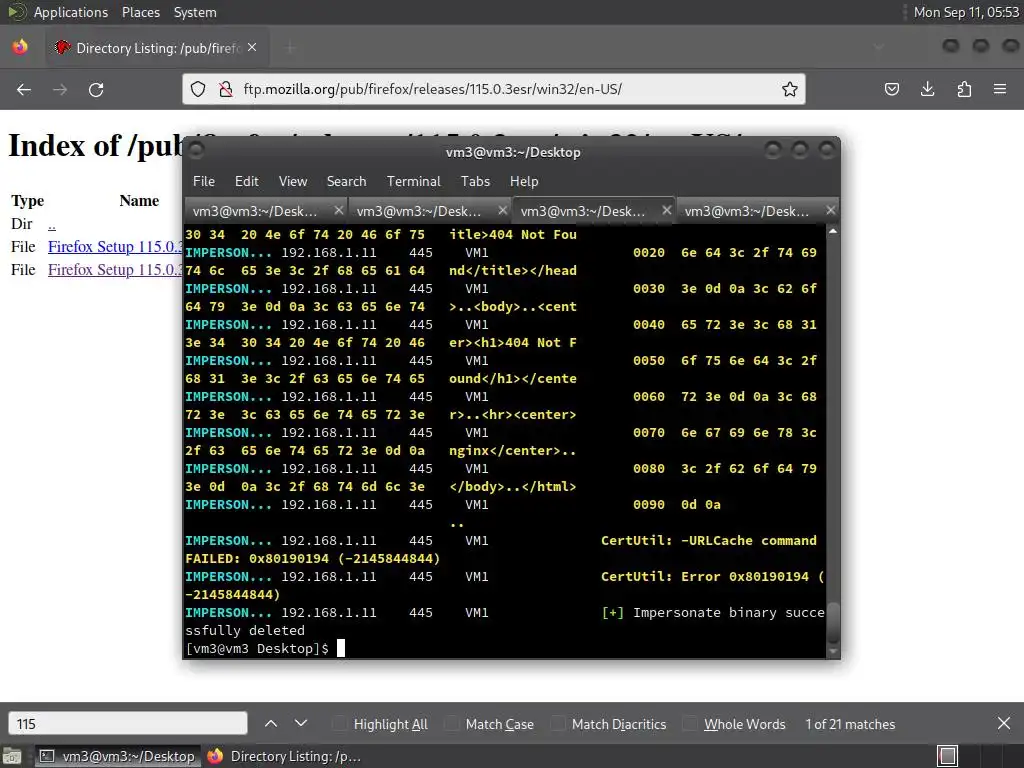Close the third terminal tab
The width and height of the screenshot is (1024, 768).
point(666,210)
